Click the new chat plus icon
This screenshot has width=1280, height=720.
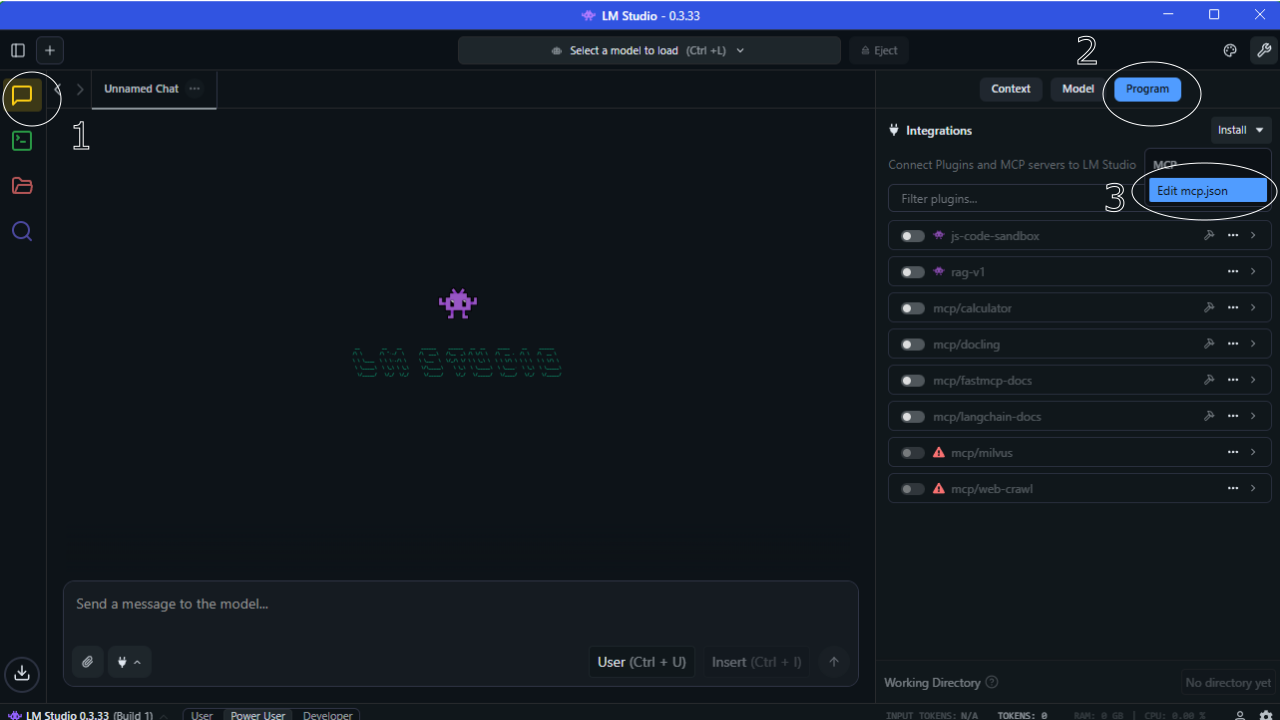(49, 50)
